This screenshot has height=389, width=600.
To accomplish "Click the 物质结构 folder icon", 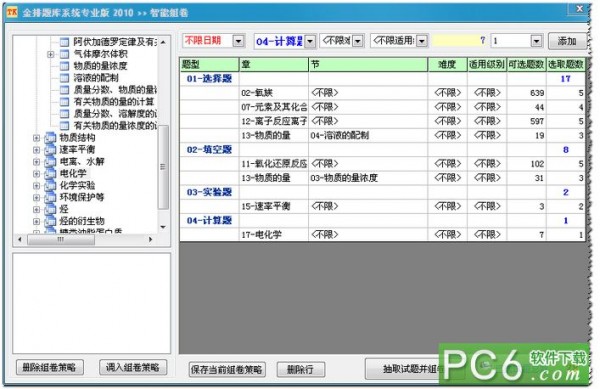I will [x=50, y=138].
